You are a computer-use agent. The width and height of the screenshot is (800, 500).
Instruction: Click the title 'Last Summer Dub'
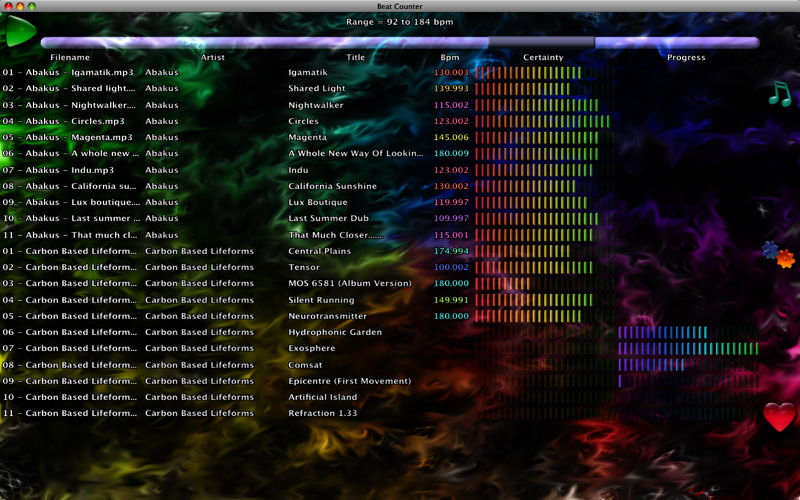[x=329, y=218]
